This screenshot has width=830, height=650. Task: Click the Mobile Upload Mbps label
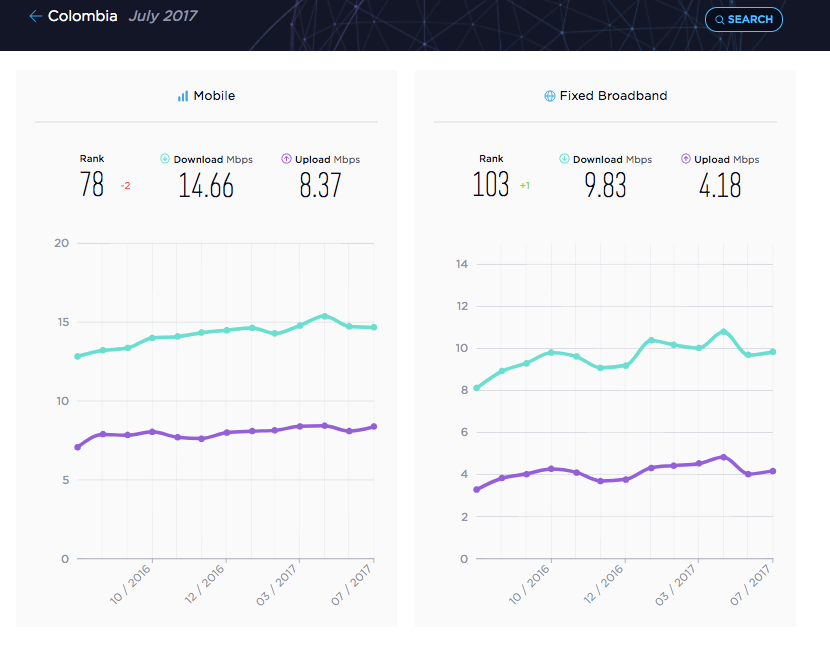tap(327, 159)
